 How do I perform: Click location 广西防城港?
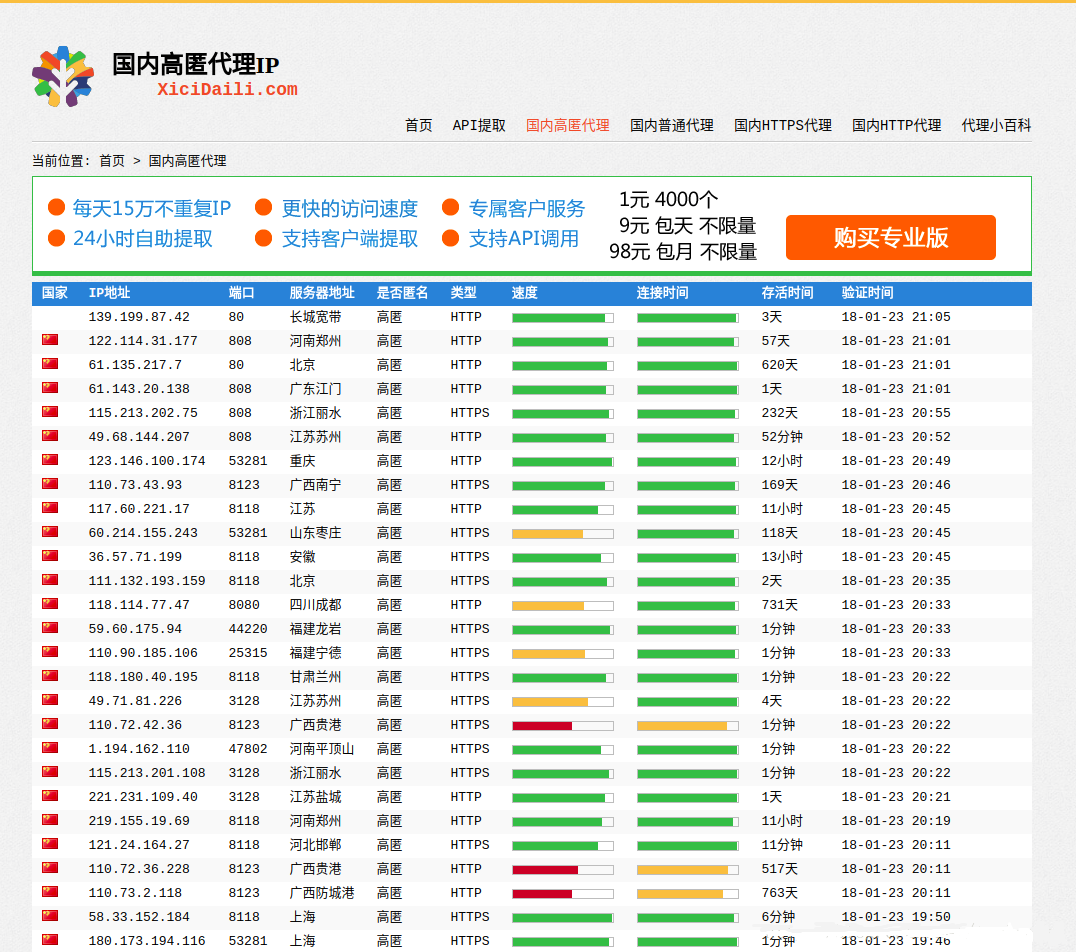[x=321, y=893]
